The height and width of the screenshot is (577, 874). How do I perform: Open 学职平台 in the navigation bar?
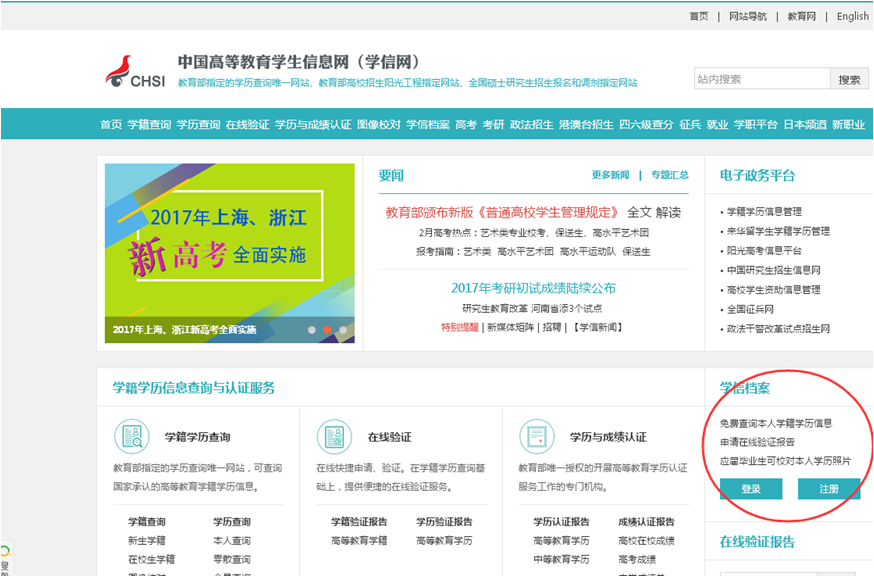click(x=756, y=124)
